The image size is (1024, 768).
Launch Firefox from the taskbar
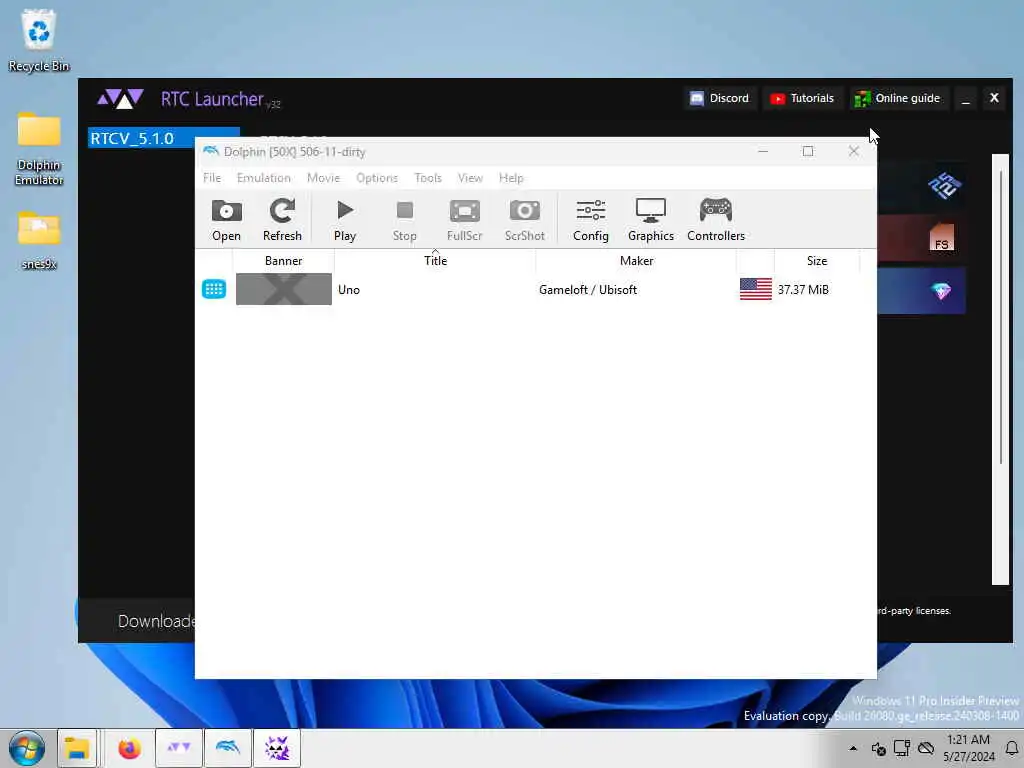(x=129, y=748)
